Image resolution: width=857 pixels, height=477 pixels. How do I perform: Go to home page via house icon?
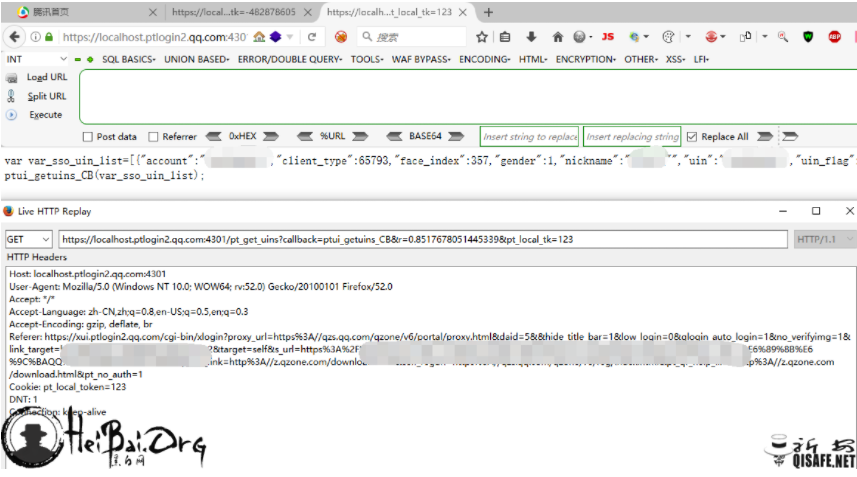point(557,37)
